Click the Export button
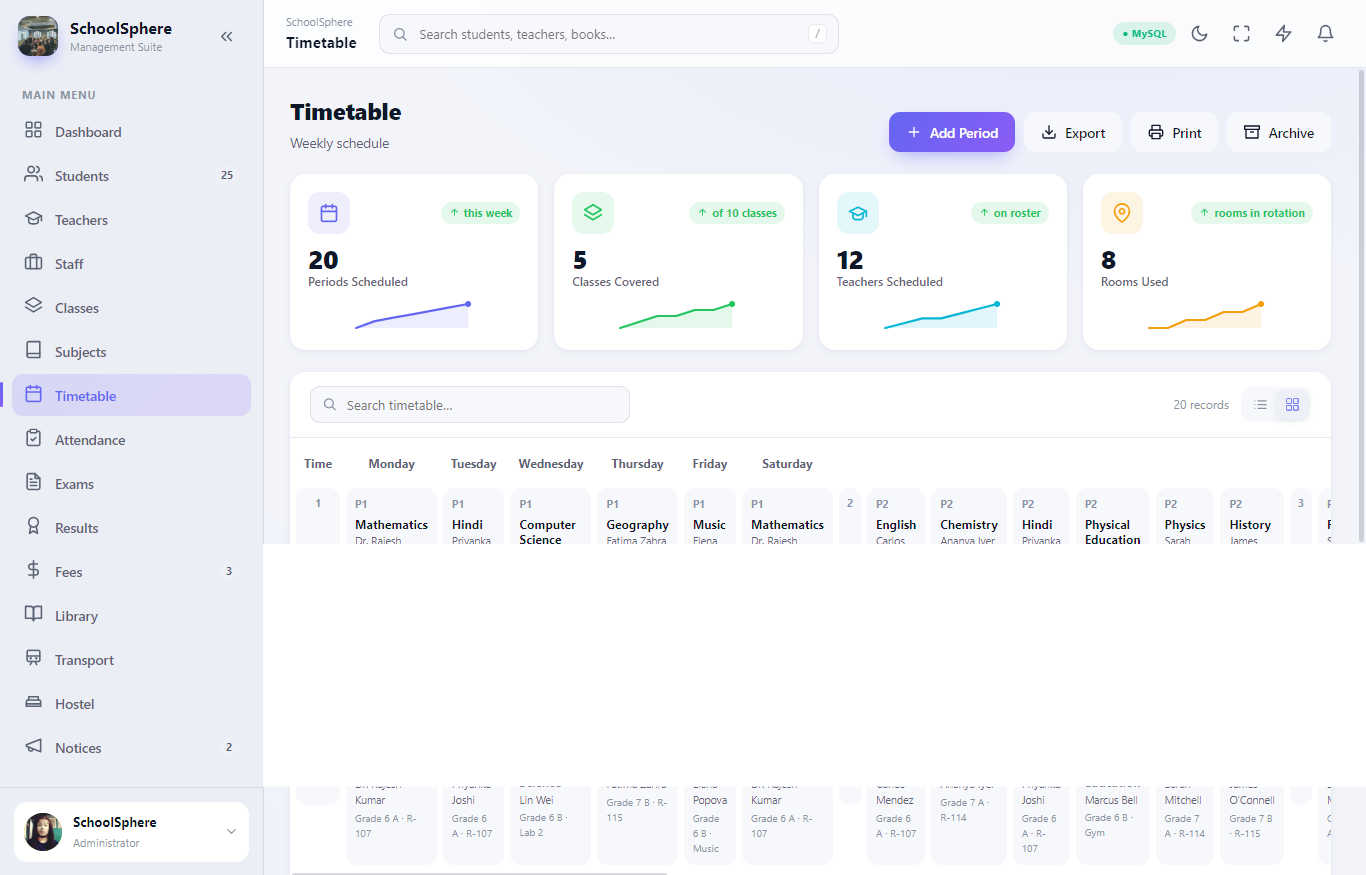This screenshot has height=875, width=1366. [1072, 132]
